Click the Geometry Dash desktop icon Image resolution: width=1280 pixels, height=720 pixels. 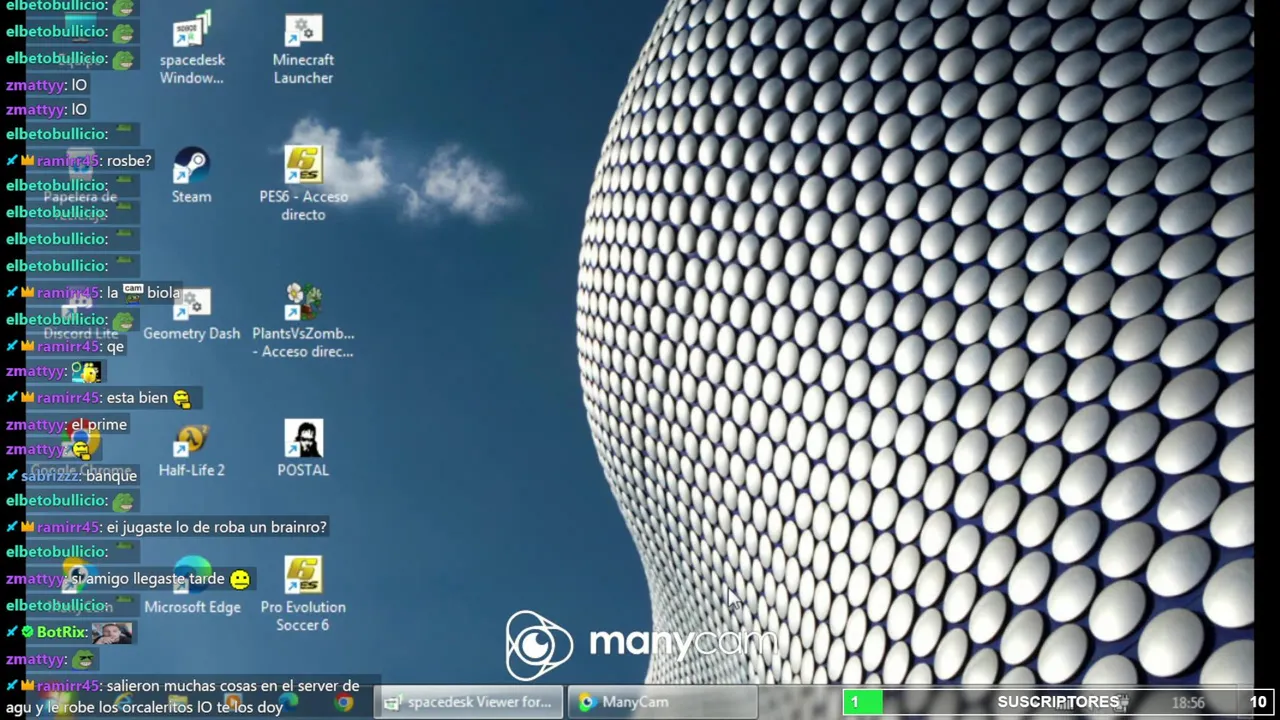pyautogui.click(x=191, y=314)
